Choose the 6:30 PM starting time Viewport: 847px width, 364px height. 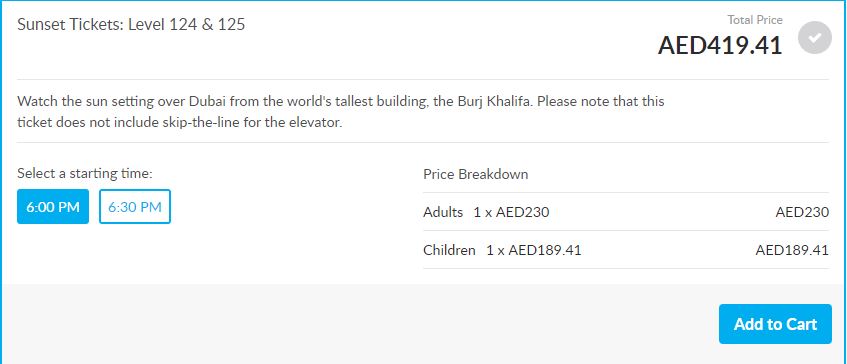[x=135, y=206]
